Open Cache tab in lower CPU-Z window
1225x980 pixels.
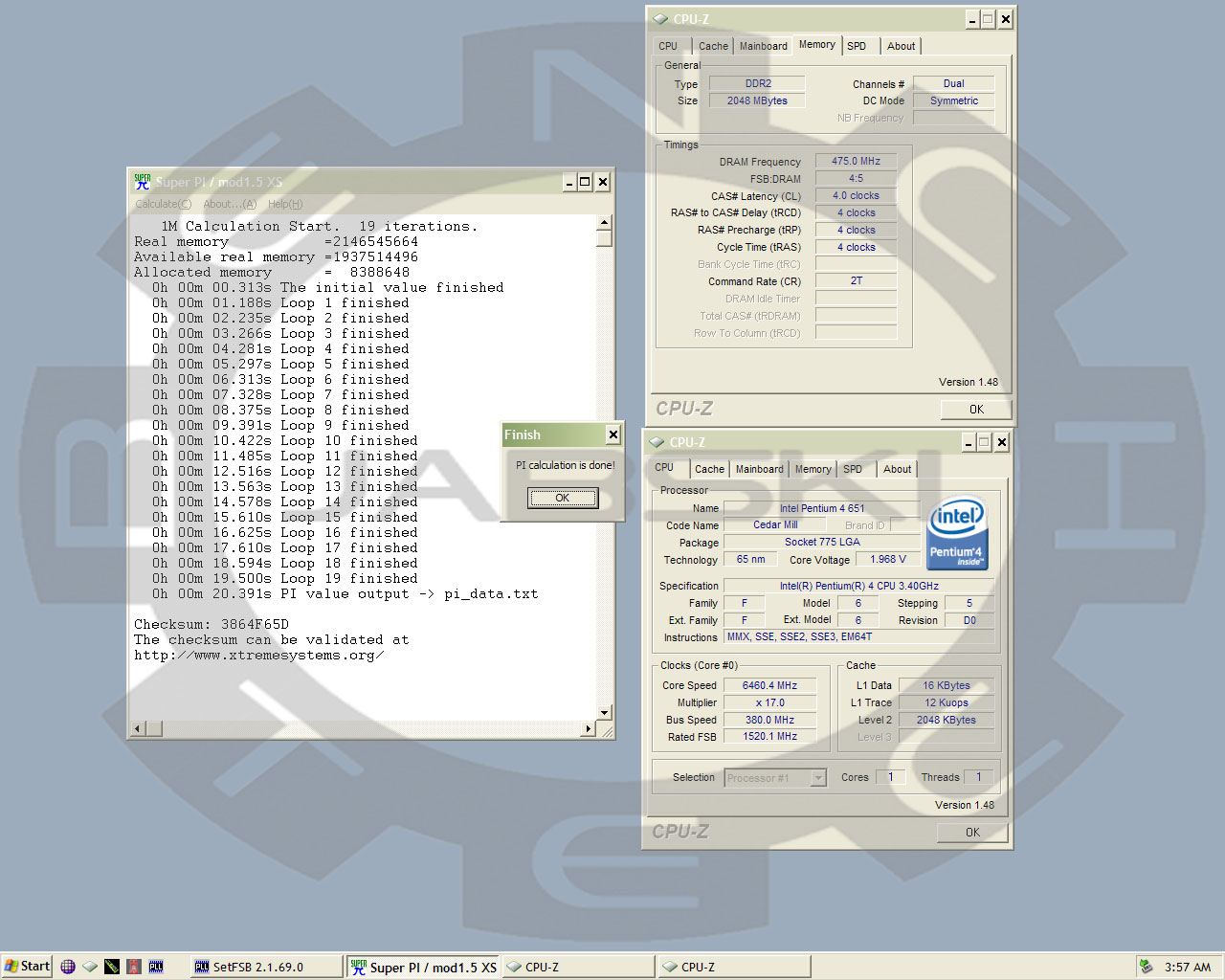coord(709,469)
